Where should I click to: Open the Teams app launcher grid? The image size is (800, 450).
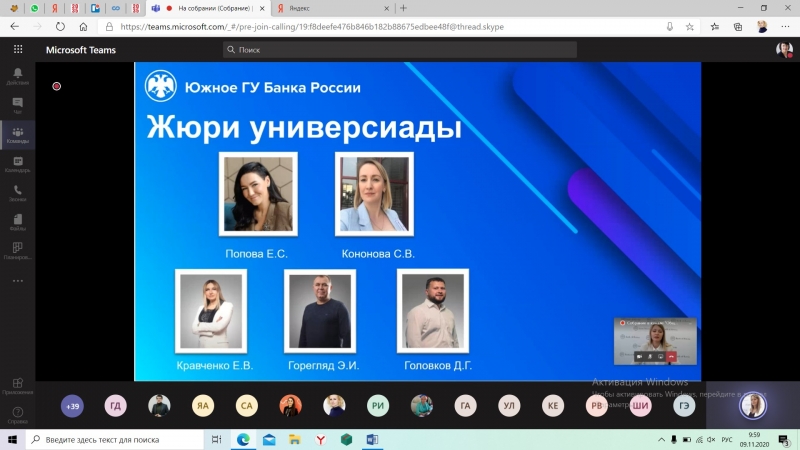tap(18, 49)
